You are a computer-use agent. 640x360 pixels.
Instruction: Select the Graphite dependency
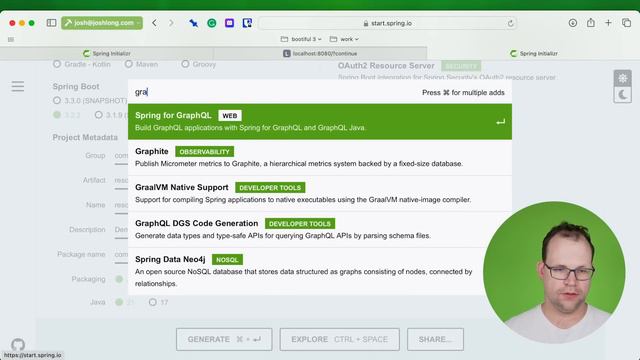(x=320, y=158)
